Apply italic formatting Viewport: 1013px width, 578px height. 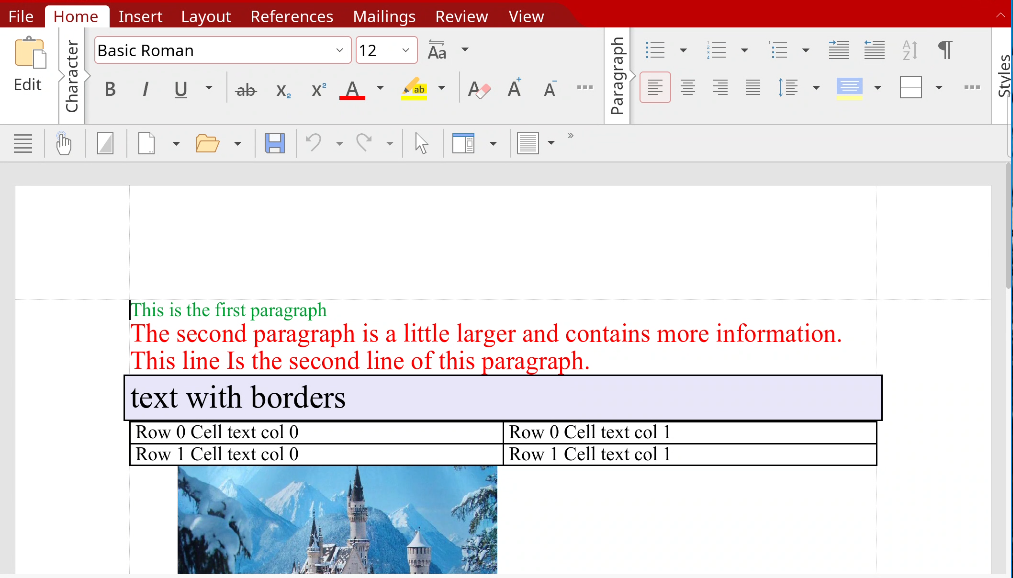click(x=145, y=89)
